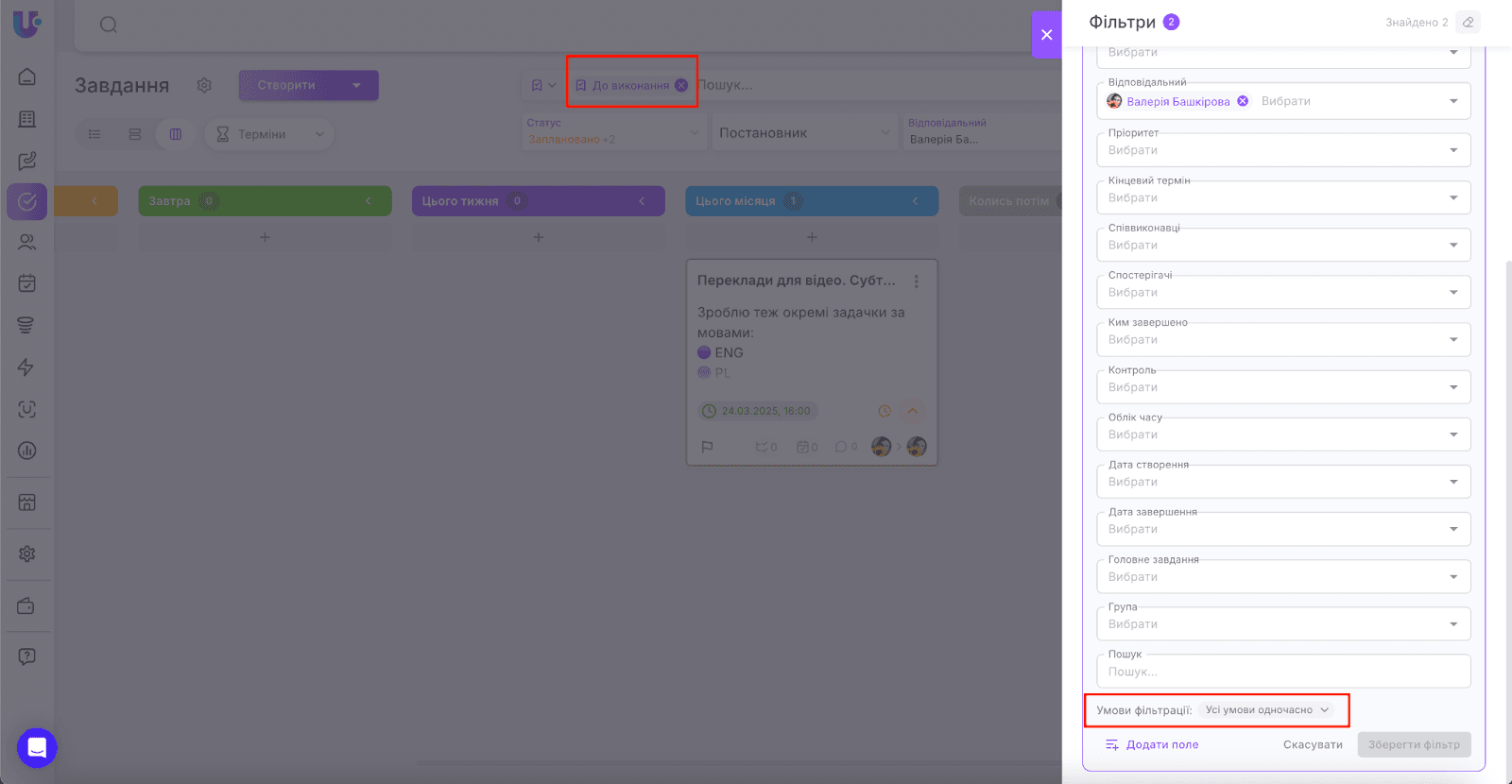Add a task under Цього місяця column
Viewport: 1512px width, 784px height.
pos(812,237)
